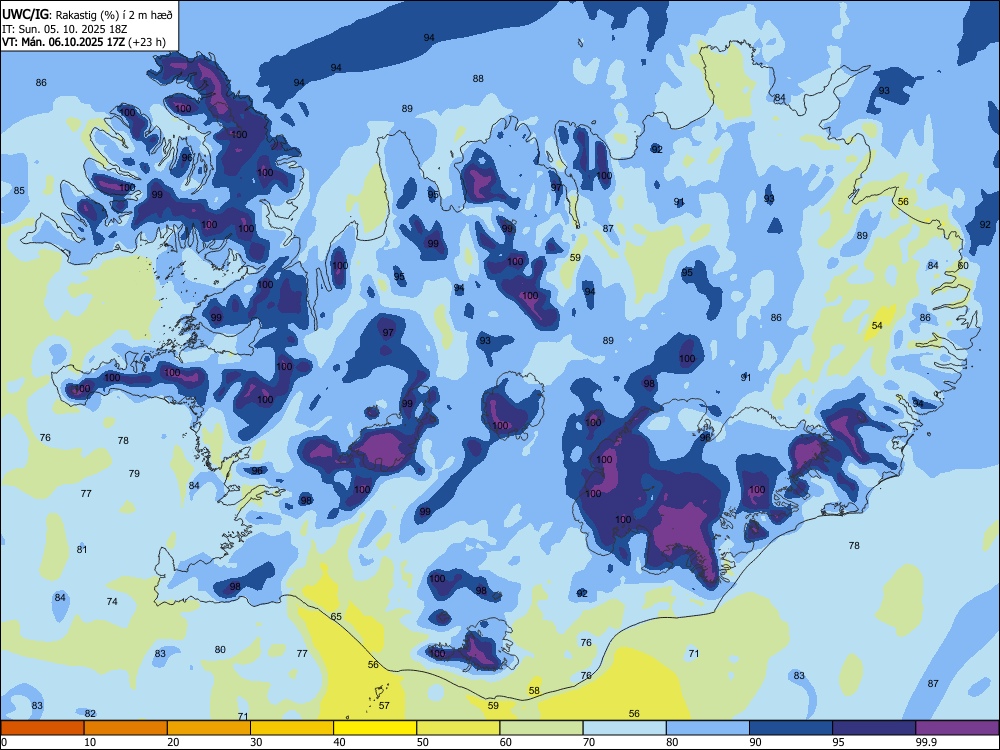Click the 95–99.9 indigo legend band
Image resolution: width=1000 pixels, height=750 pixels.
click(x=874, y=728)
